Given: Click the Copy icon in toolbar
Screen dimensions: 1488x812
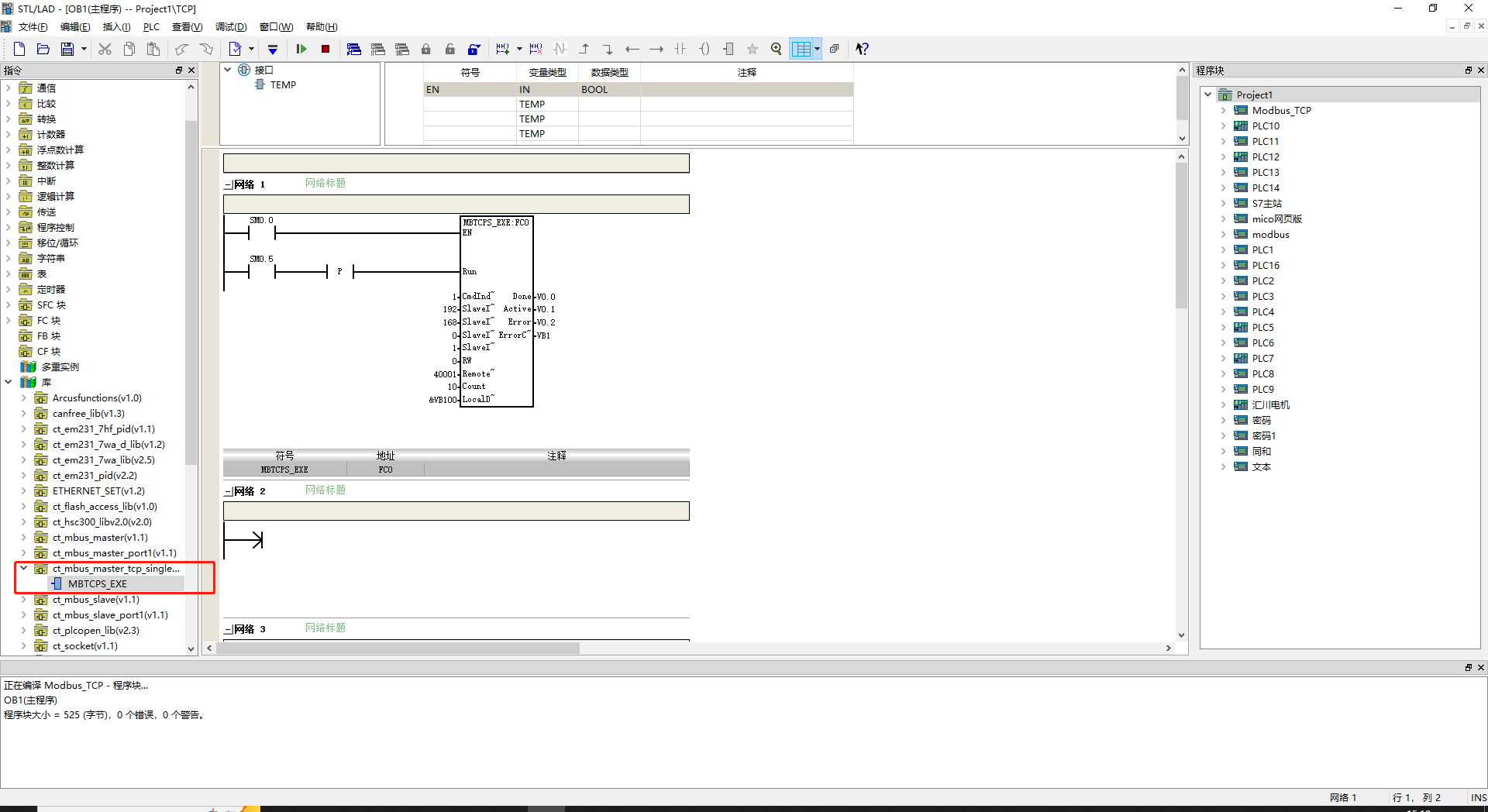Looking at the screenshot, I should coord(129,49).
